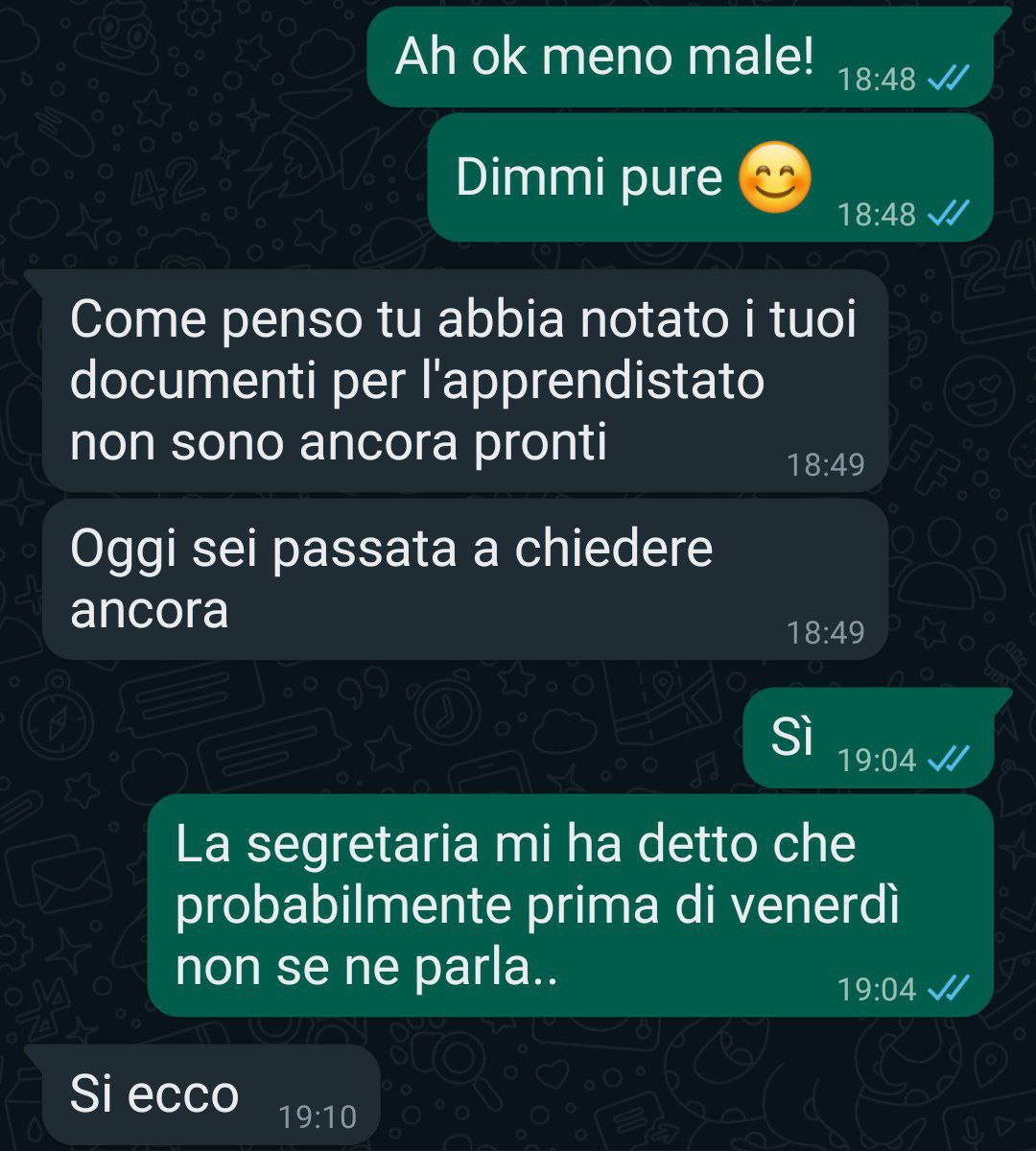The height and width of the screenshot is (1151, 1036).
Task: Tap blue check marks next to 'Sì'
Action: [x=950, y=760]
